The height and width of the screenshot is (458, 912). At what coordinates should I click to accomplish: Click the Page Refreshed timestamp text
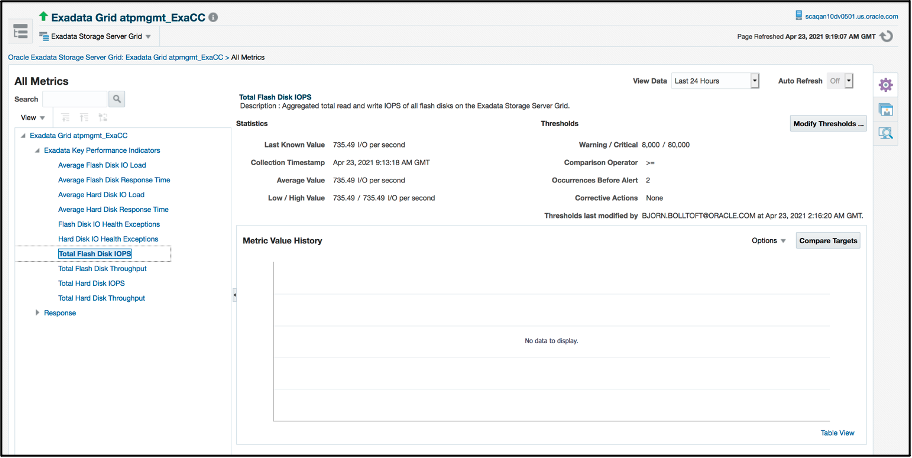click(806, 36)
